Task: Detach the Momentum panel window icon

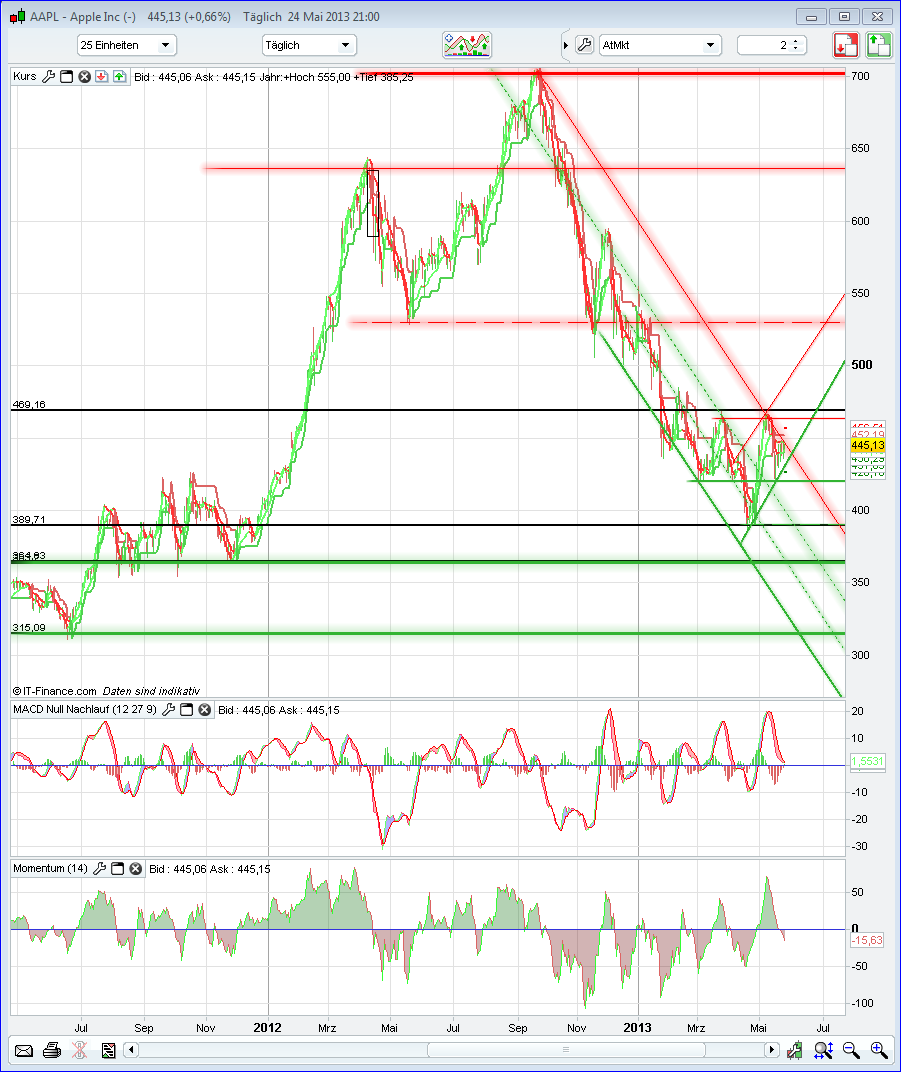Action: 117,868
